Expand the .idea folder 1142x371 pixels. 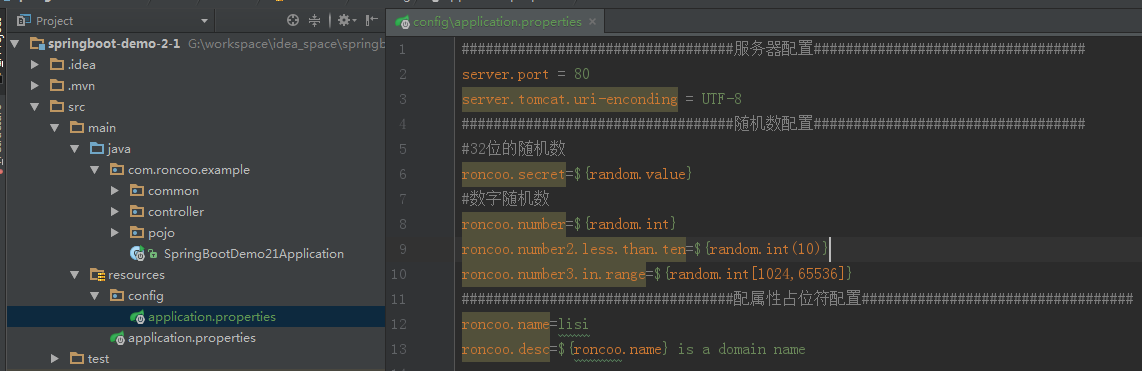(34, 65)
